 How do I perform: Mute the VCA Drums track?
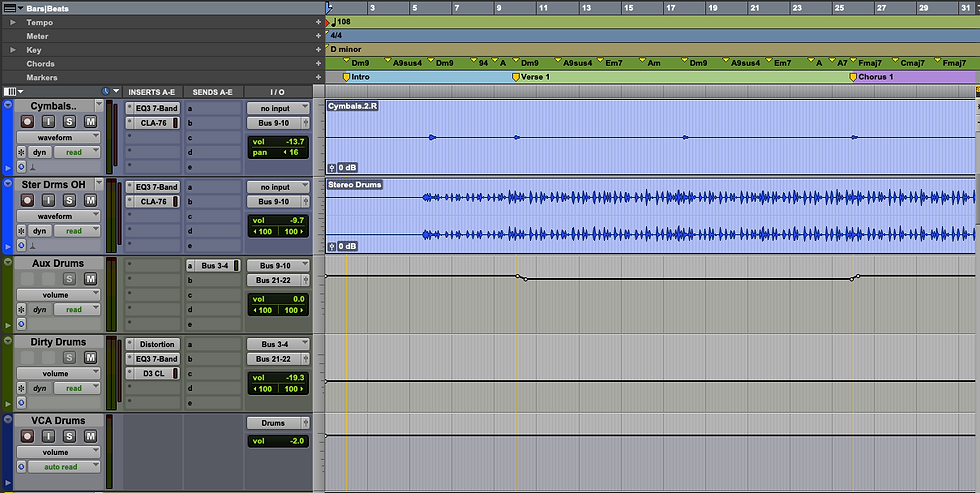tap(91, 436)
